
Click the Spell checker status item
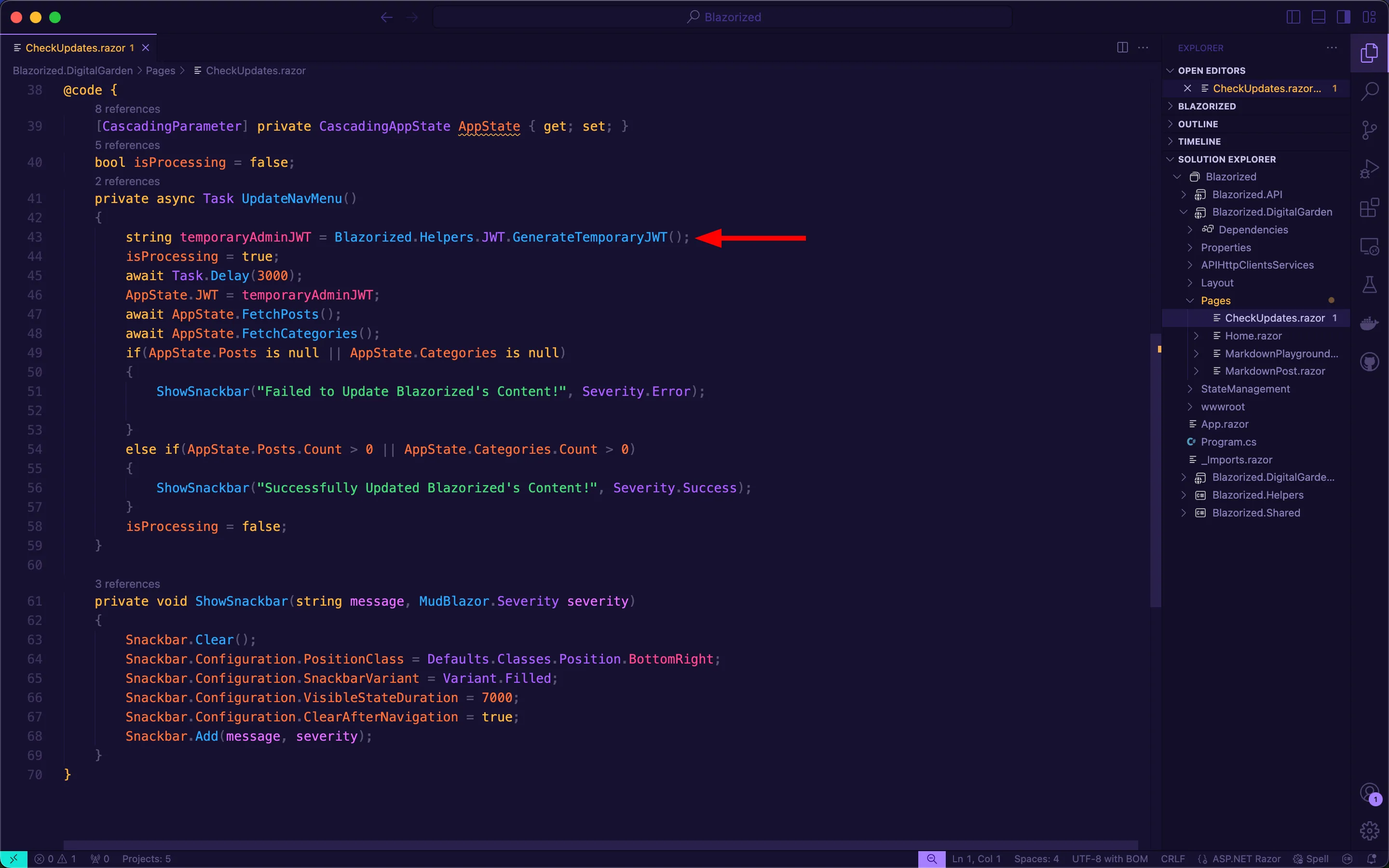pyautogui.click(x=1310, y=859)
